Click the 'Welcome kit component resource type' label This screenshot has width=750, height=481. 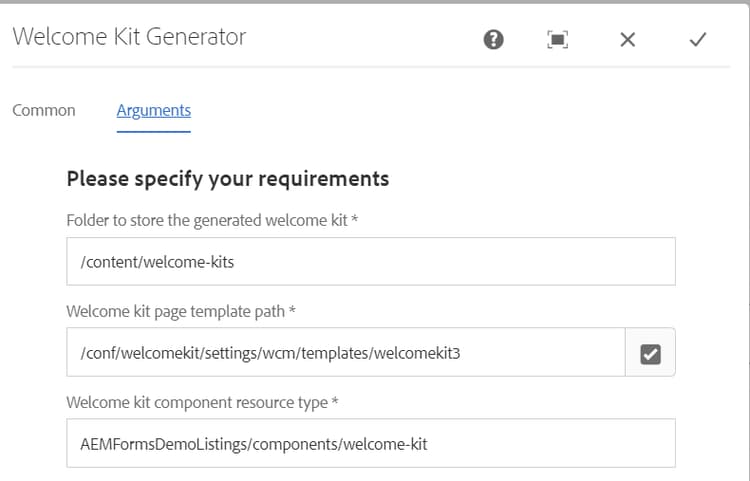point(196,402)
